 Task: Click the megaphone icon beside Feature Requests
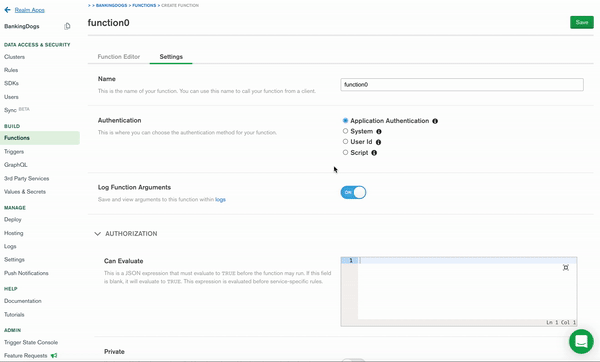click(x=54, y=355)
